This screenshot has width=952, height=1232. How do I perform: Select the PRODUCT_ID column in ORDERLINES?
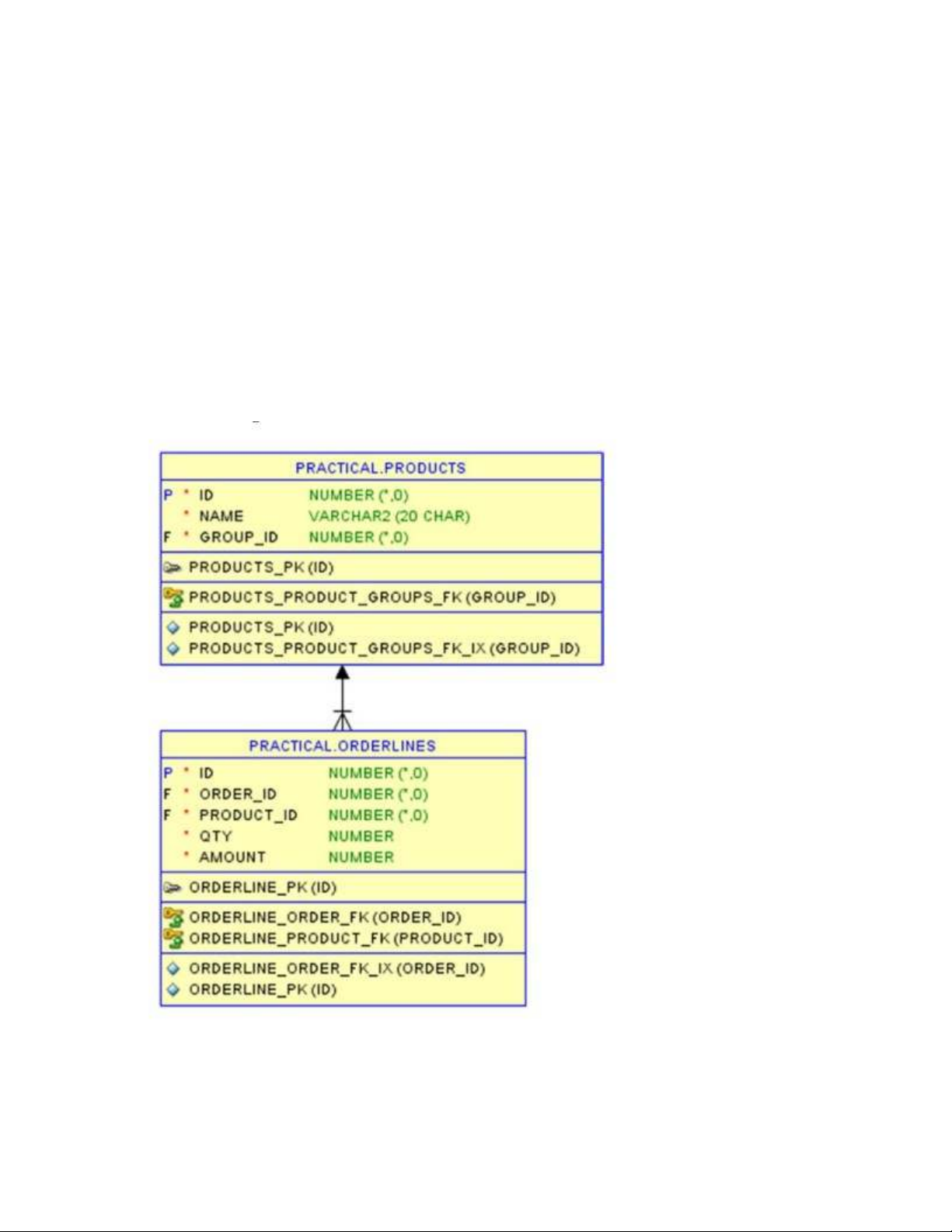[248, 815]
